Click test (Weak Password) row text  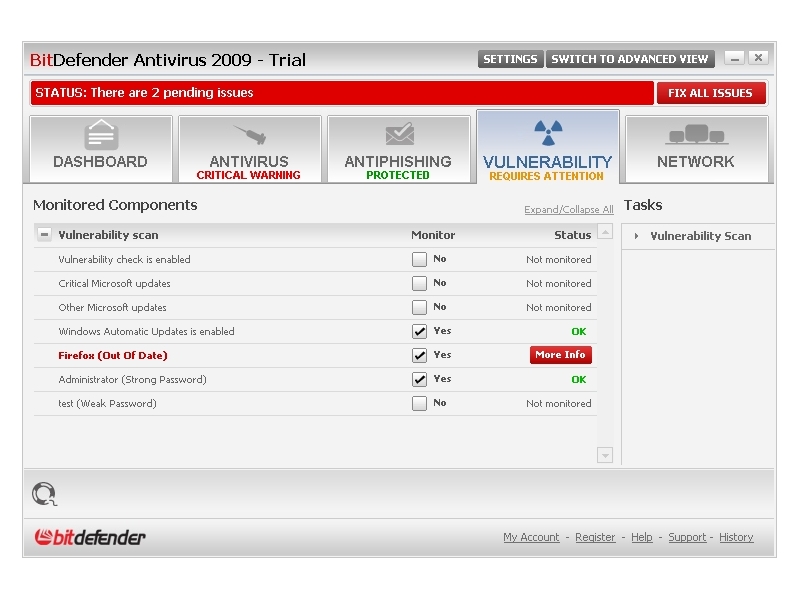click(x=107, y=404)
